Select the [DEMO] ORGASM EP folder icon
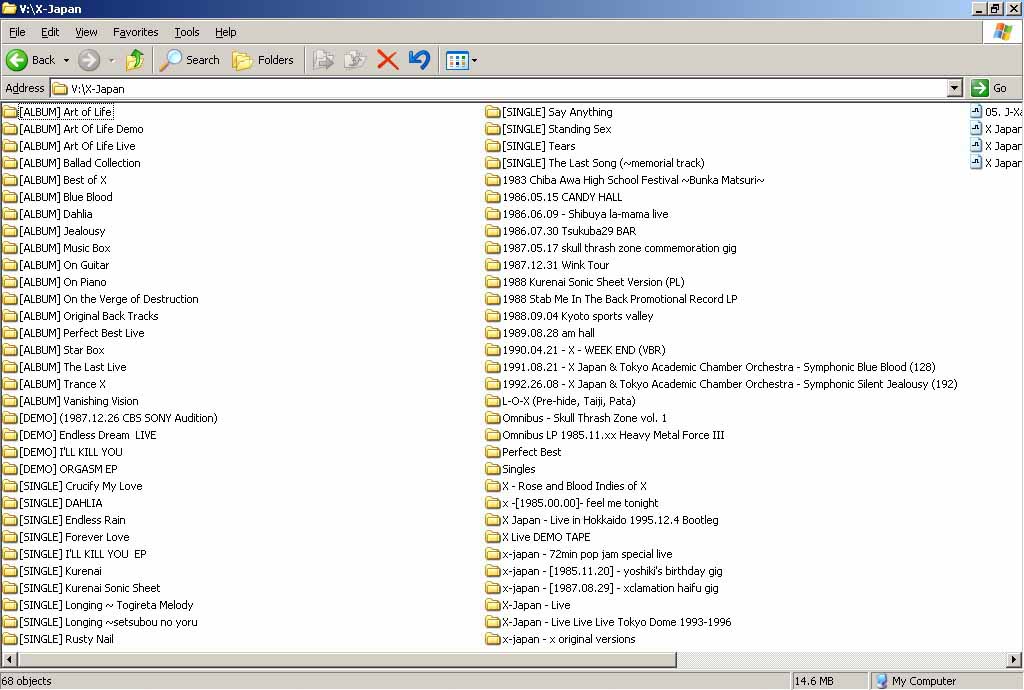Screen dimensions: 1024x690 [x=10, y=469]
